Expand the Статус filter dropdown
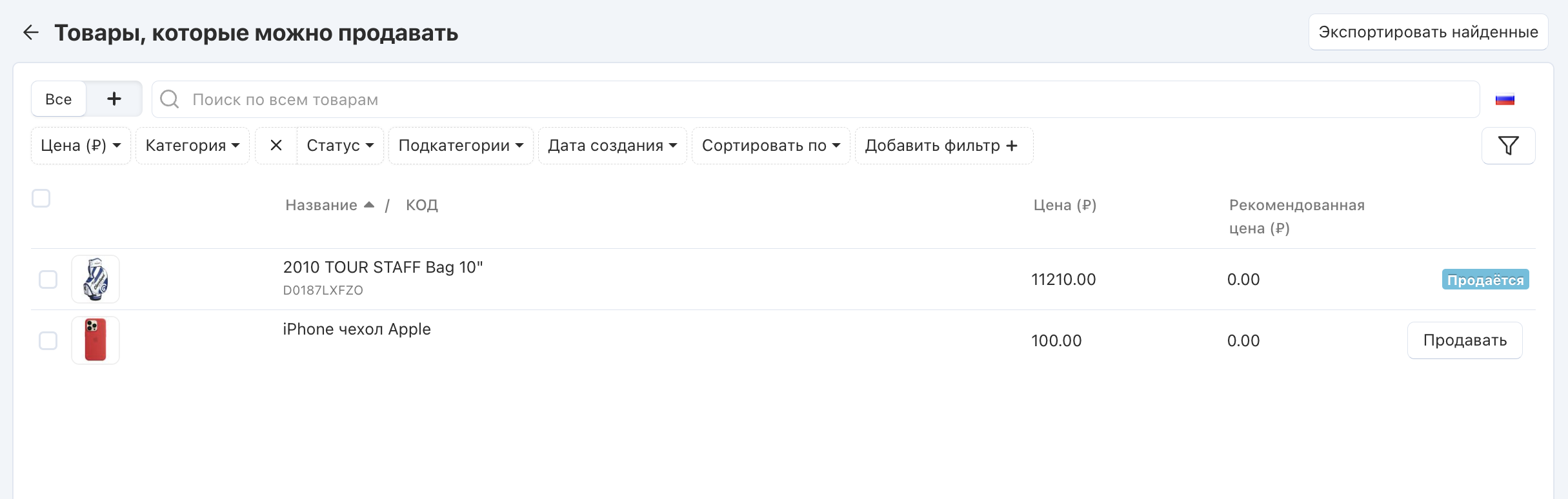1568x499 pixels. click(340, 146)
